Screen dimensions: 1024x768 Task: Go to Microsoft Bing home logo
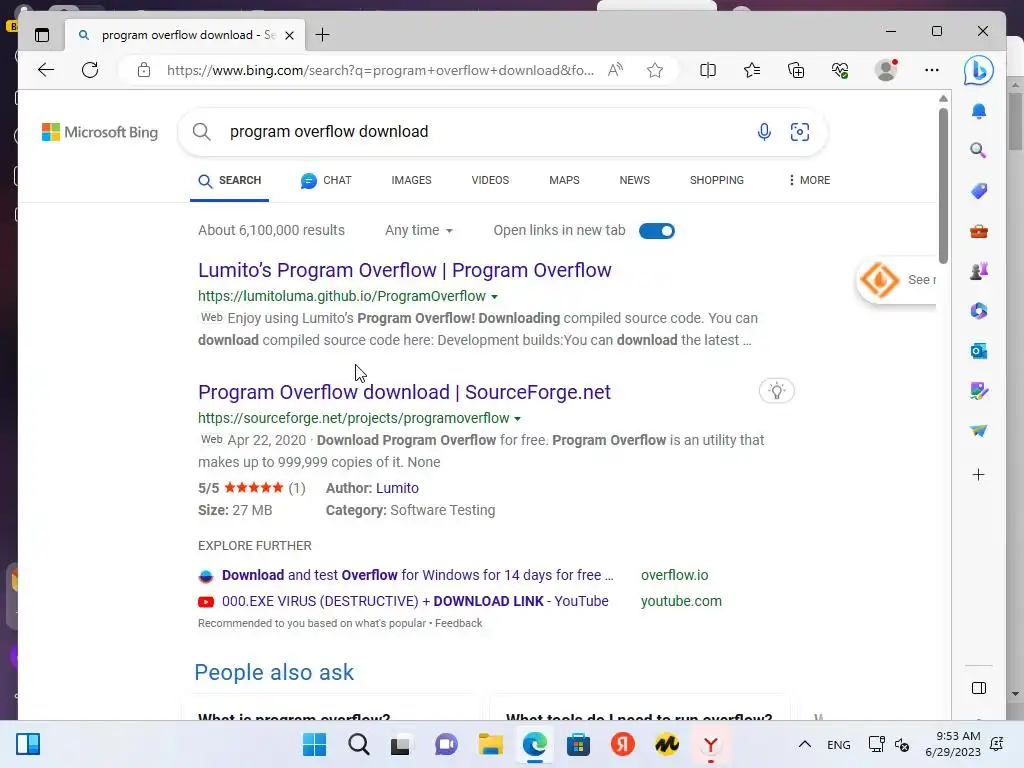pyautogui.click(x=100, y=132)
